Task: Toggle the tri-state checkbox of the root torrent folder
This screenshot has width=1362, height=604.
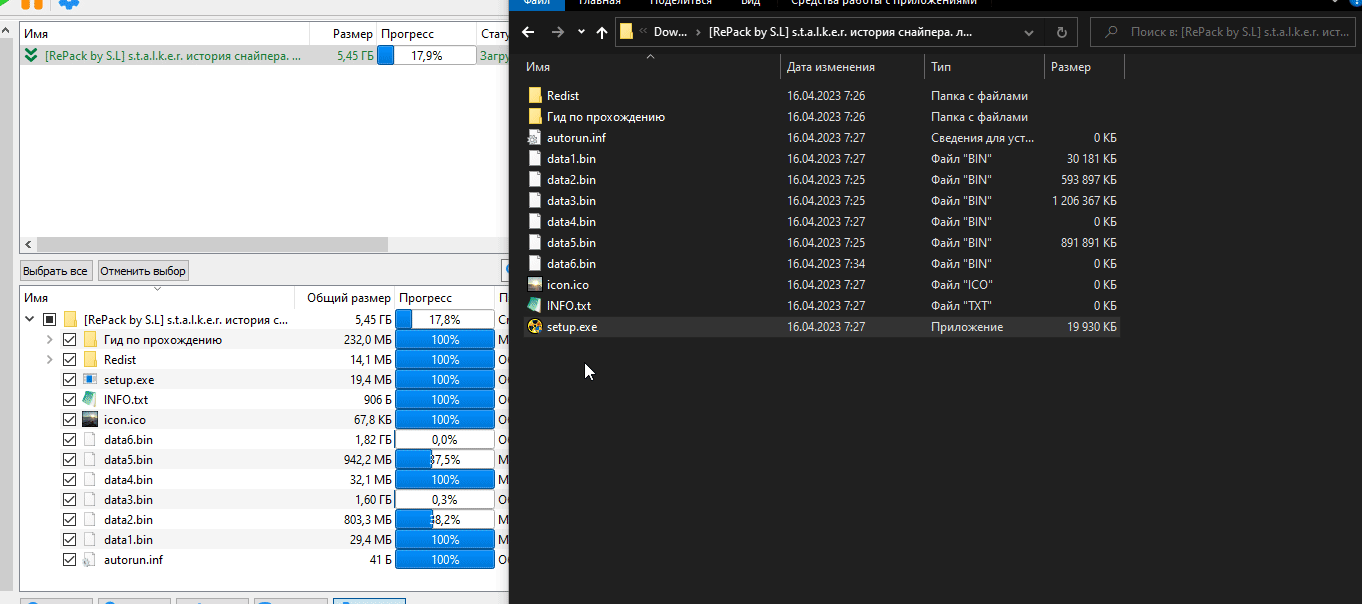Action: click(49, 320)
